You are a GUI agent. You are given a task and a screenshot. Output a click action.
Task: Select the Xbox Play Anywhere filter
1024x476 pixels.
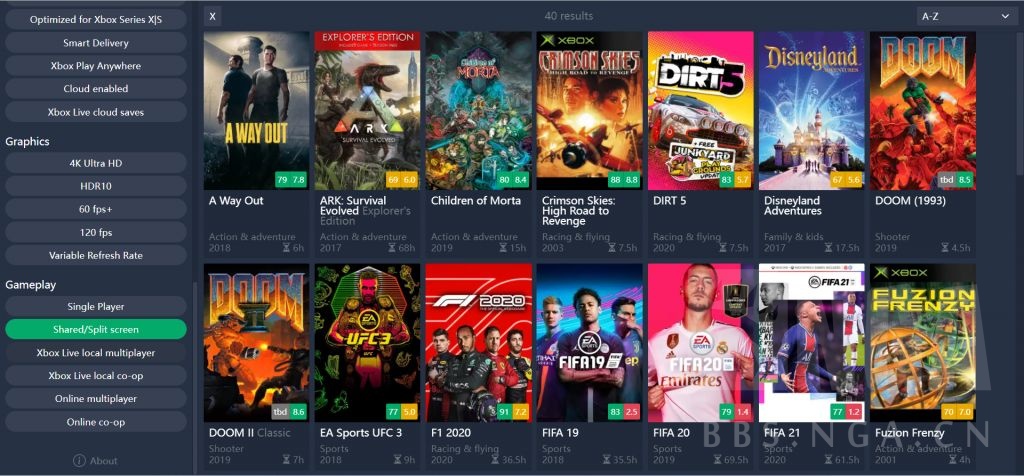coord(96,66)
